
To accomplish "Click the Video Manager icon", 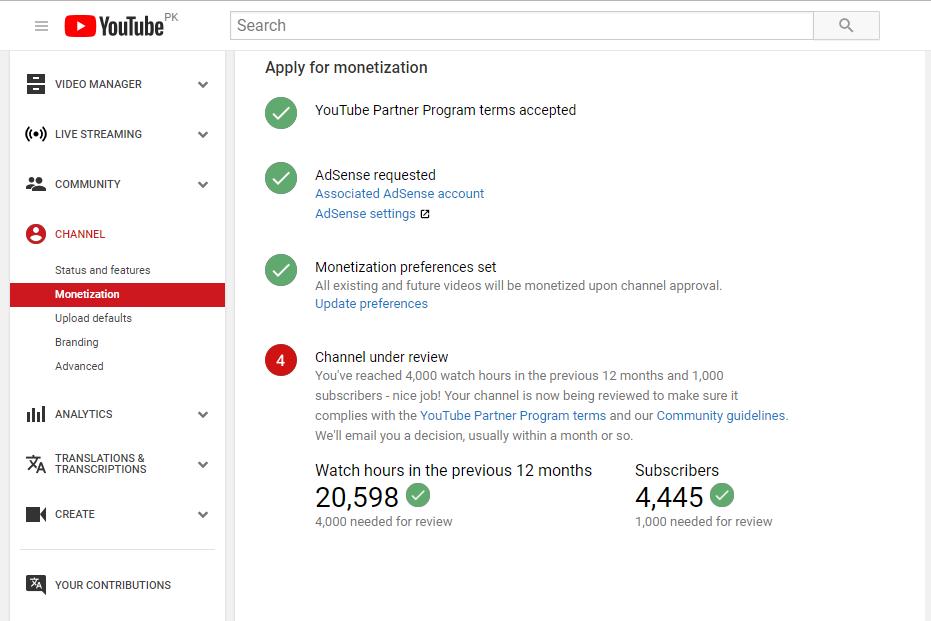I will tap(36, 84).
